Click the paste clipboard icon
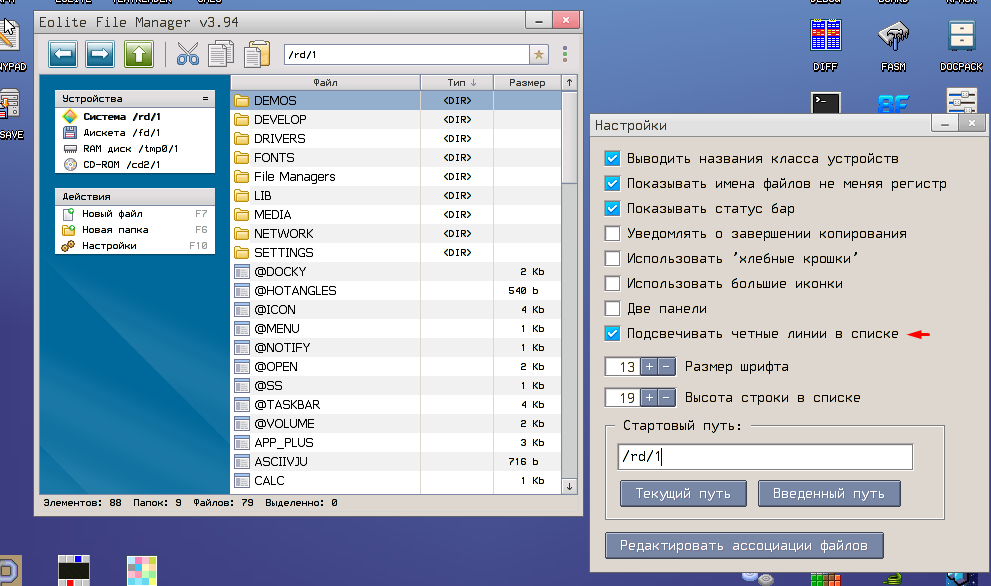Viewport: 991px width, 586px height. click(x=257, y=54)
